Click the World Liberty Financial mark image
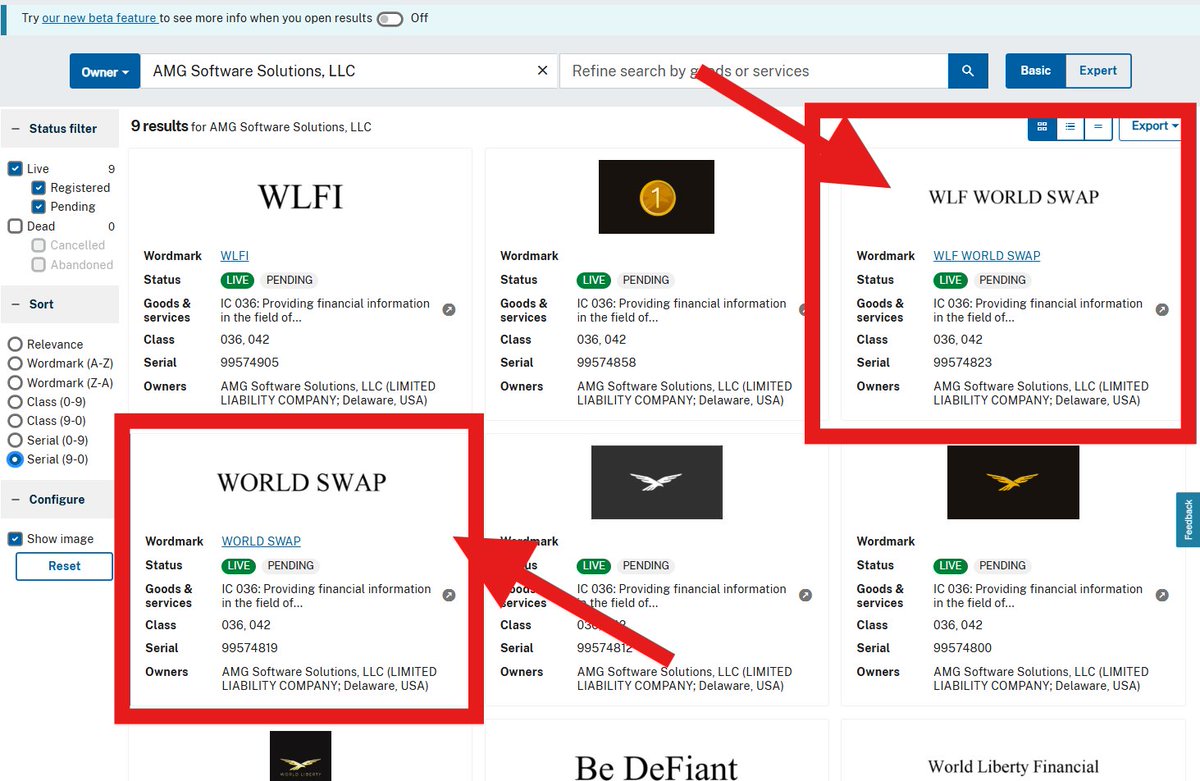Screen dimensions: 1200x781 pos(1013,767)
